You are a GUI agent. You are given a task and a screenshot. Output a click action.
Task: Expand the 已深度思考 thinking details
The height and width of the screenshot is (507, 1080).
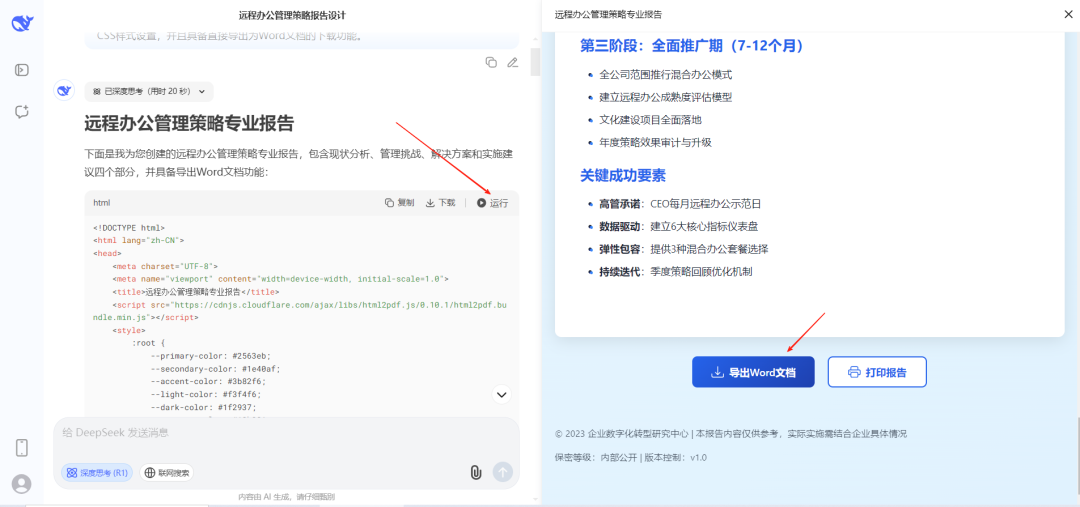(x=149, y=91)
